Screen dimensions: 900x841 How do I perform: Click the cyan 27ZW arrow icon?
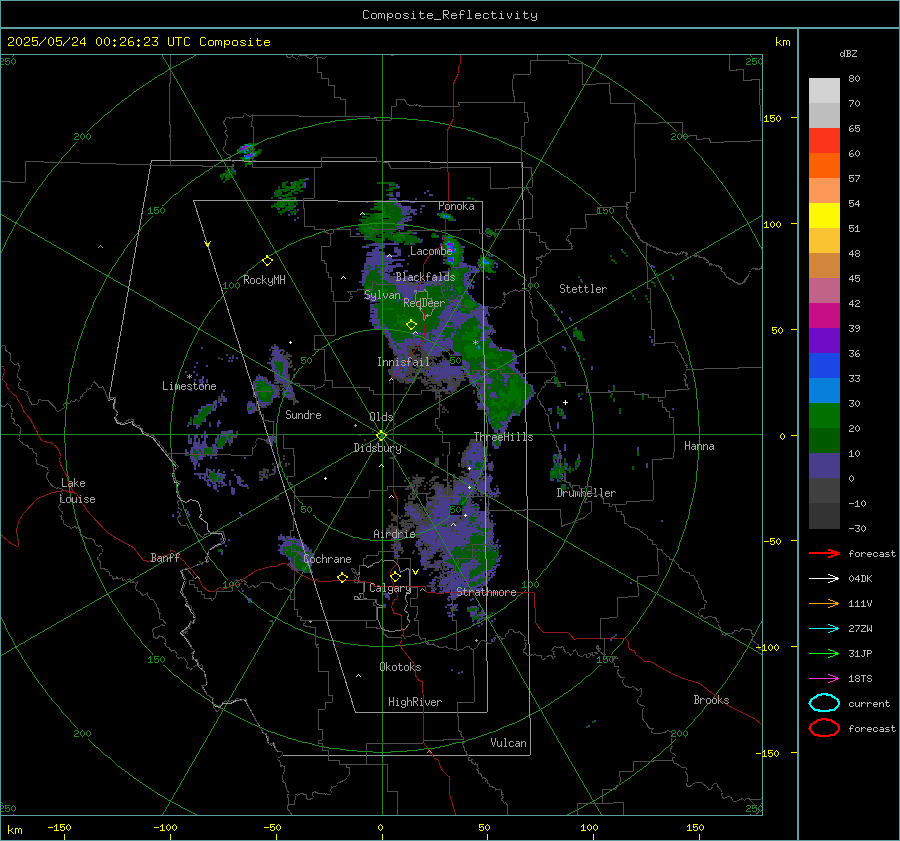(824, 629)
